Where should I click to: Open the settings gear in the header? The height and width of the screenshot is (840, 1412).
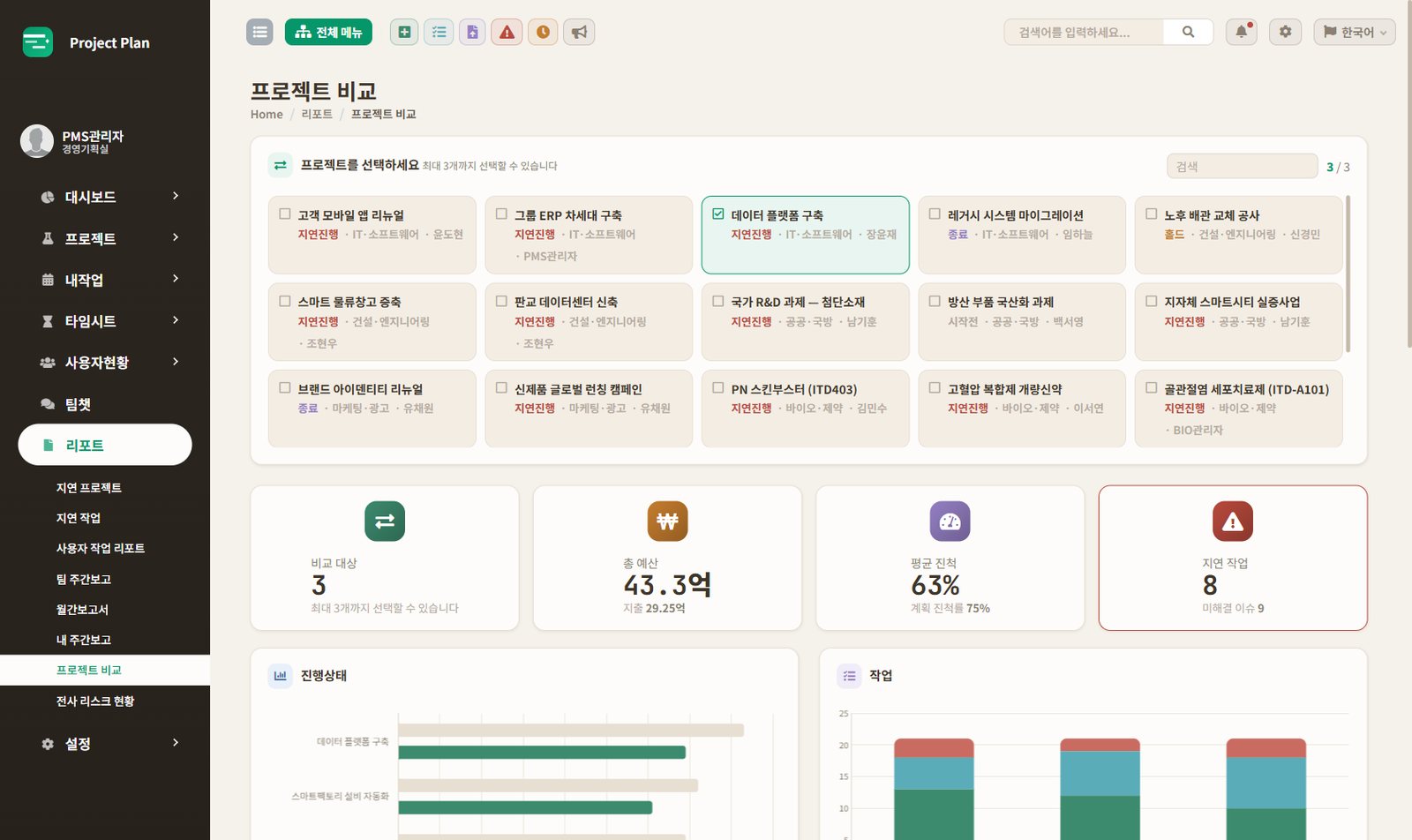click(1285, 32)
